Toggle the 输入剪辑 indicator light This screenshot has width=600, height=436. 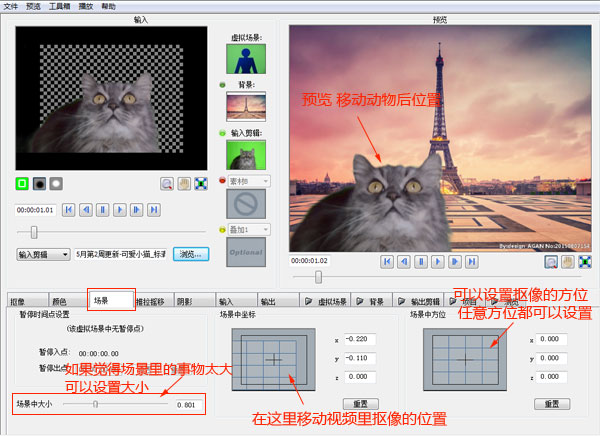222,133
